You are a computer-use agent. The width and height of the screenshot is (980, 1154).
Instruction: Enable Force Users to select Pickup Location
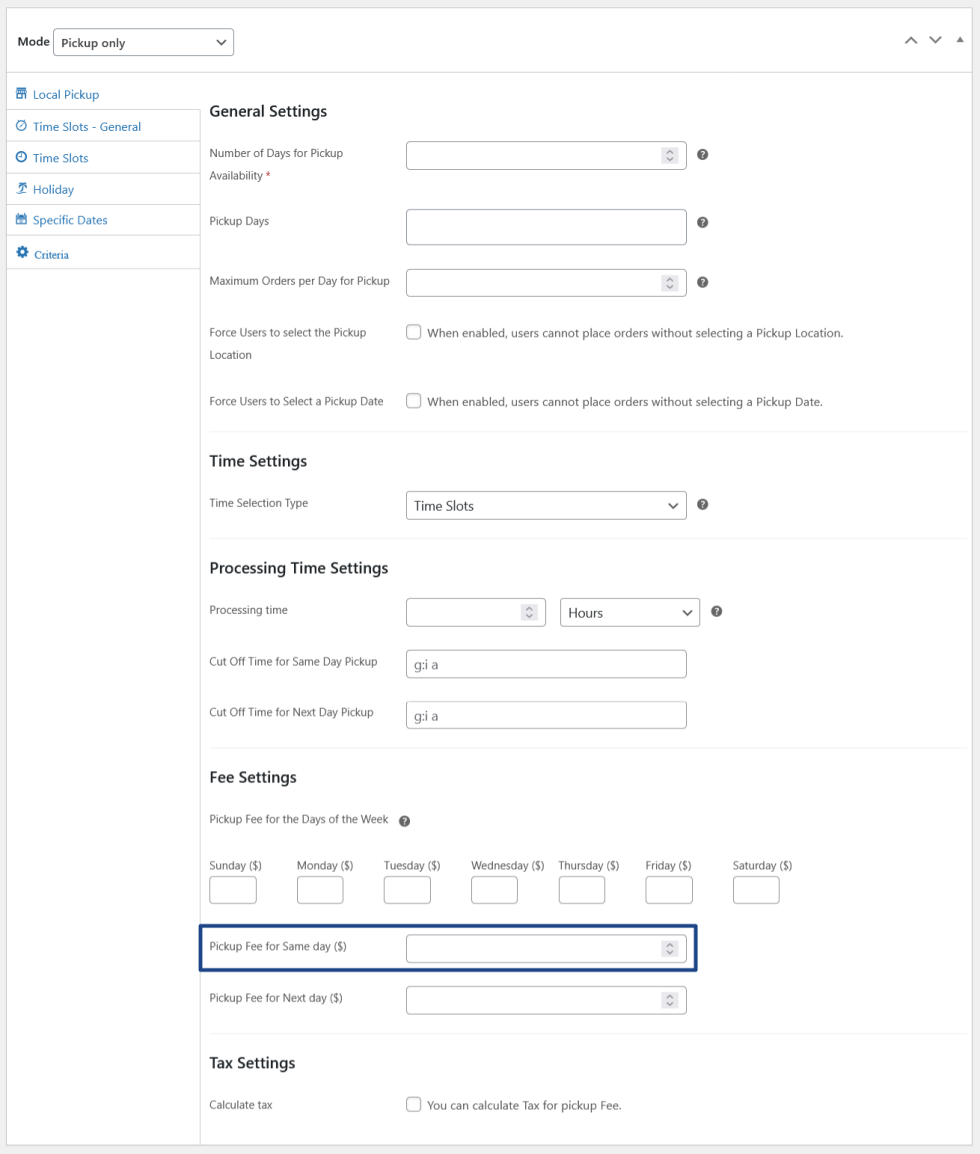coord(413,333)
